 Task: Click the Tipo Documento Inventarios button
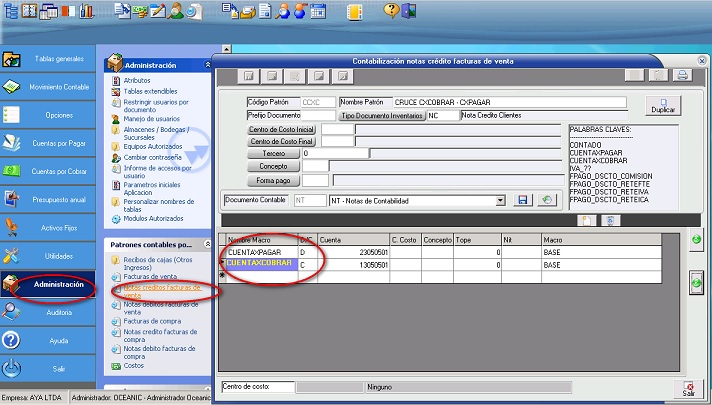coord(382,116)
